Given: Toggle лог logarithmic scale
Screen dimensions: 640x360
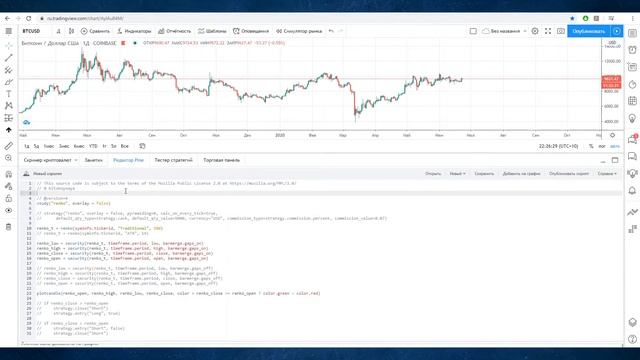Looking at the screenshot, I should click(602, 146).
